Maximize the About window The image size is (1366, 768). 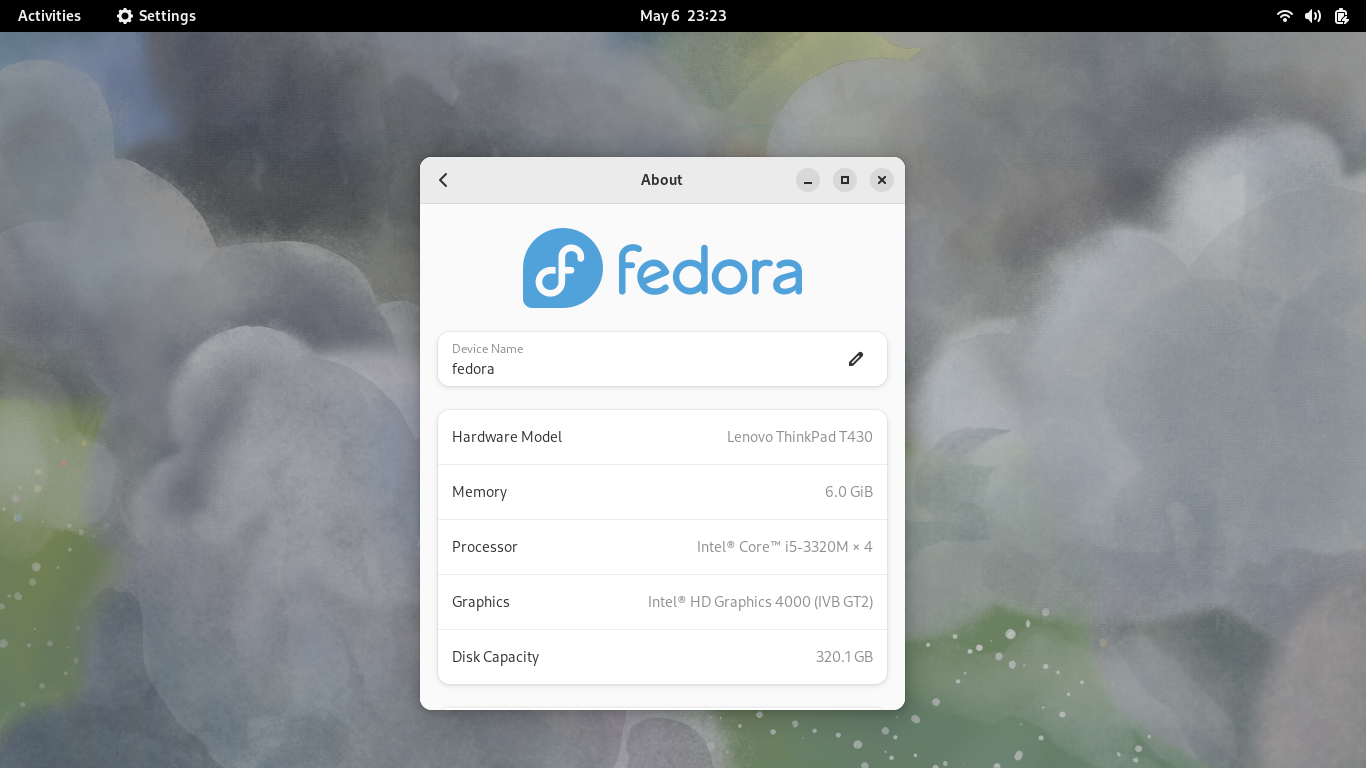point(845,180)
